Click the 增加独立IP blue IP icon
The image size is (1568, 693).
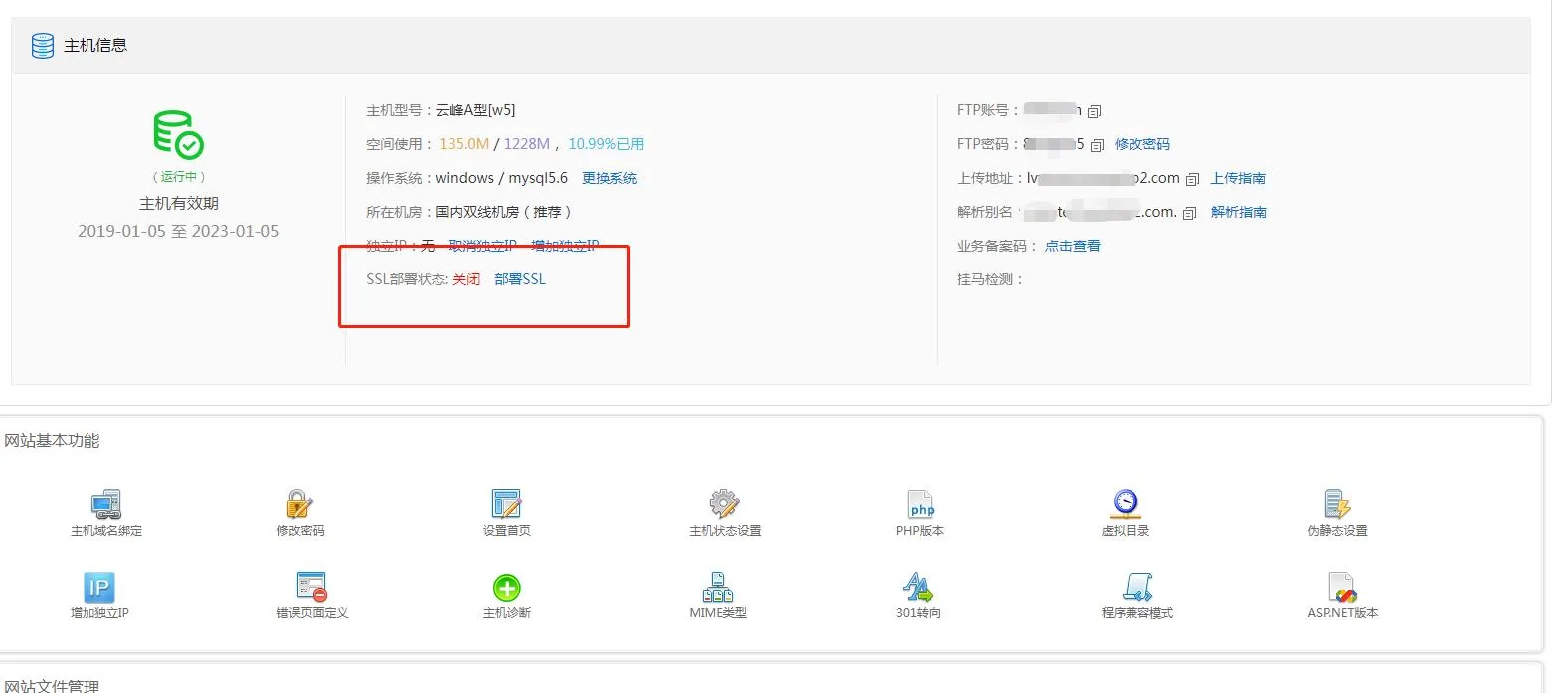pyautogui.click(x=99, y=588)
